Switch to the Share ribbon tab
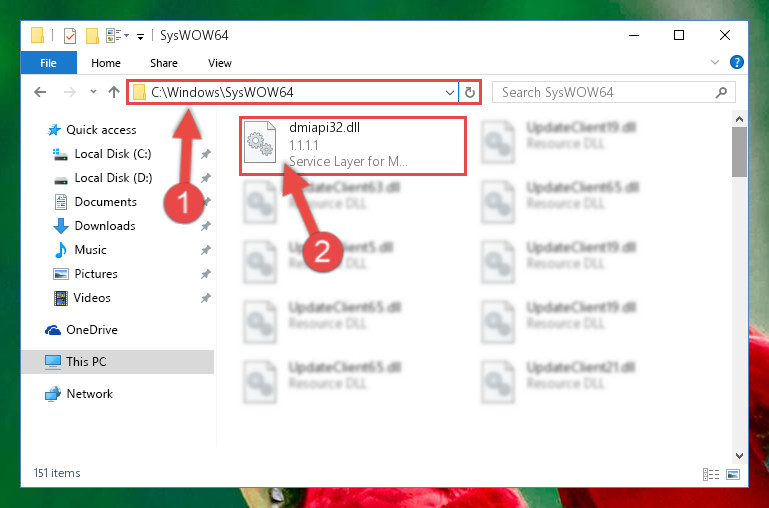769x508 pixels. (164, 63)
